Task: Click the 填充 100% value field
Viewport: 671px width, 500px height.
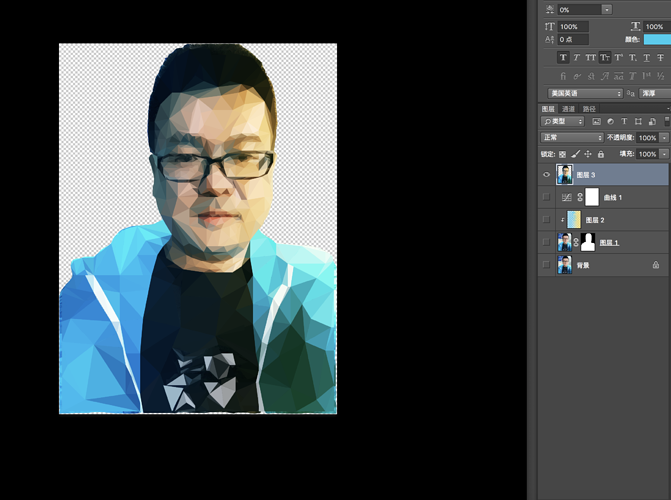Action: (x=648, y=154)
